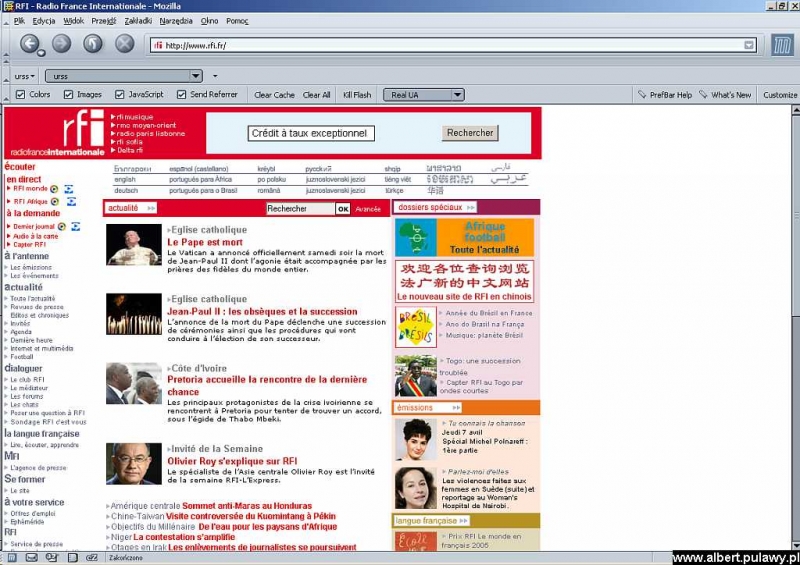This screenshot has width=800, height=565.
Task: Stop loading with the X button
Action: coord(124,43)
